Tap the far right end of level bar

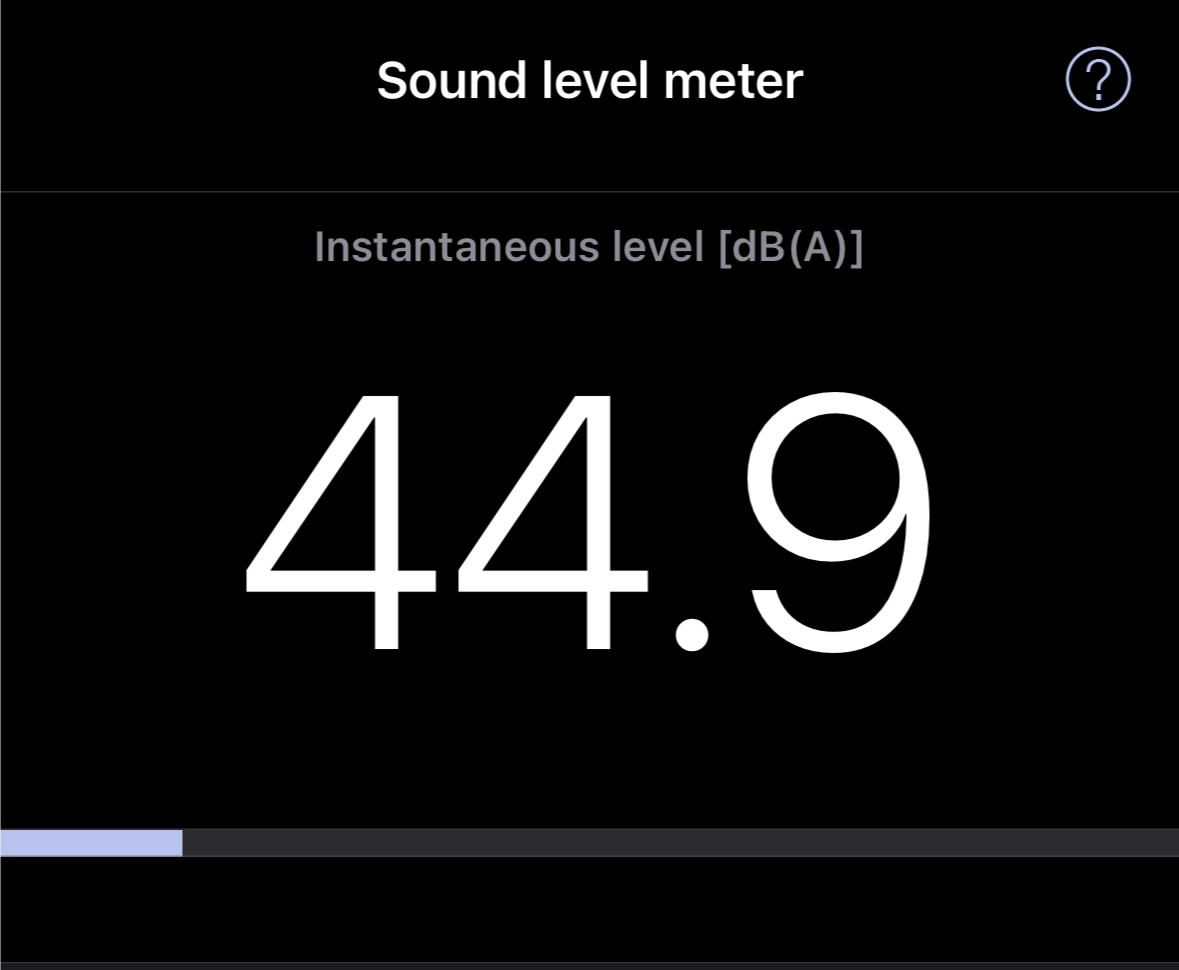tap(1170, 842)
